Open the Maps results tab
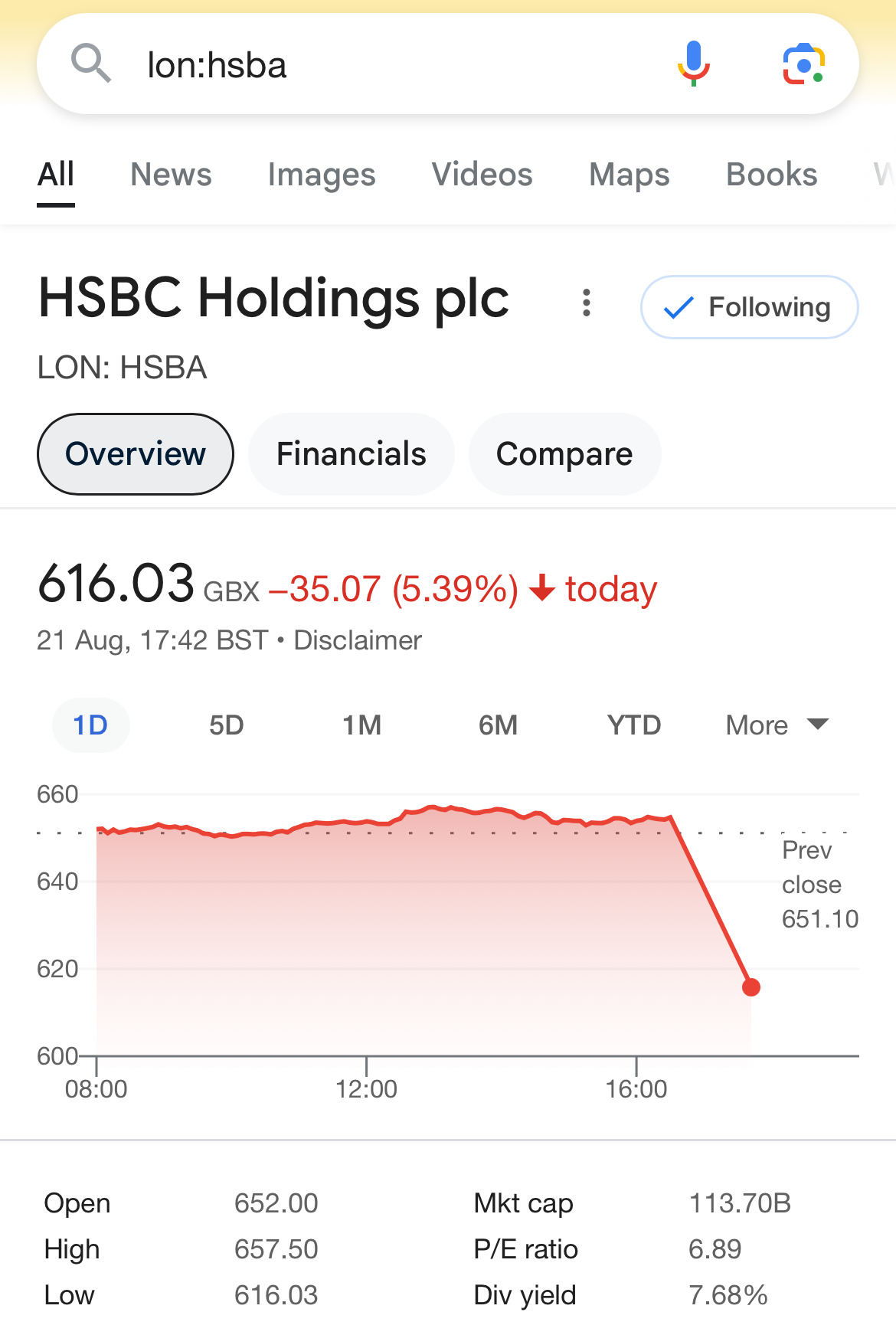The image size is (896, 1335). pyautogui.click(x=629, y=175)
